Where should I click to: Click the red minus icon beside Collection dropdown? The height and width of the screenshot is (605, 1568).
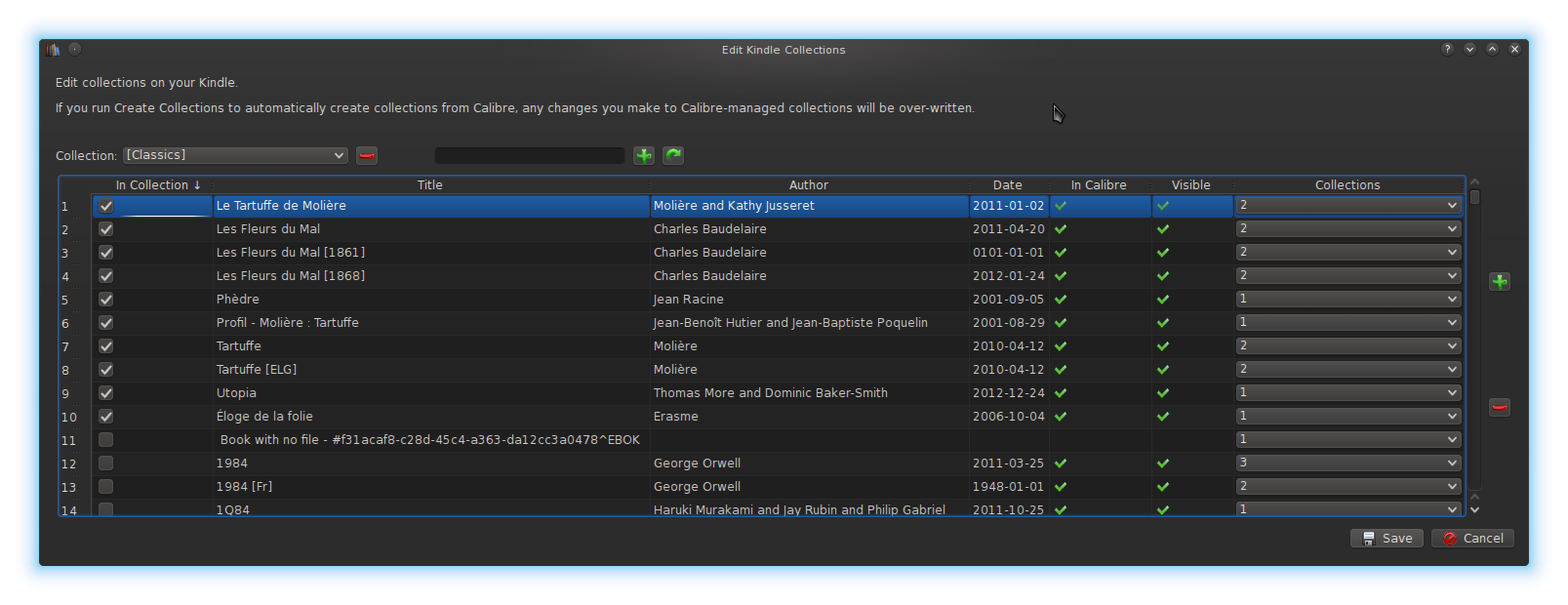point(367,155)
